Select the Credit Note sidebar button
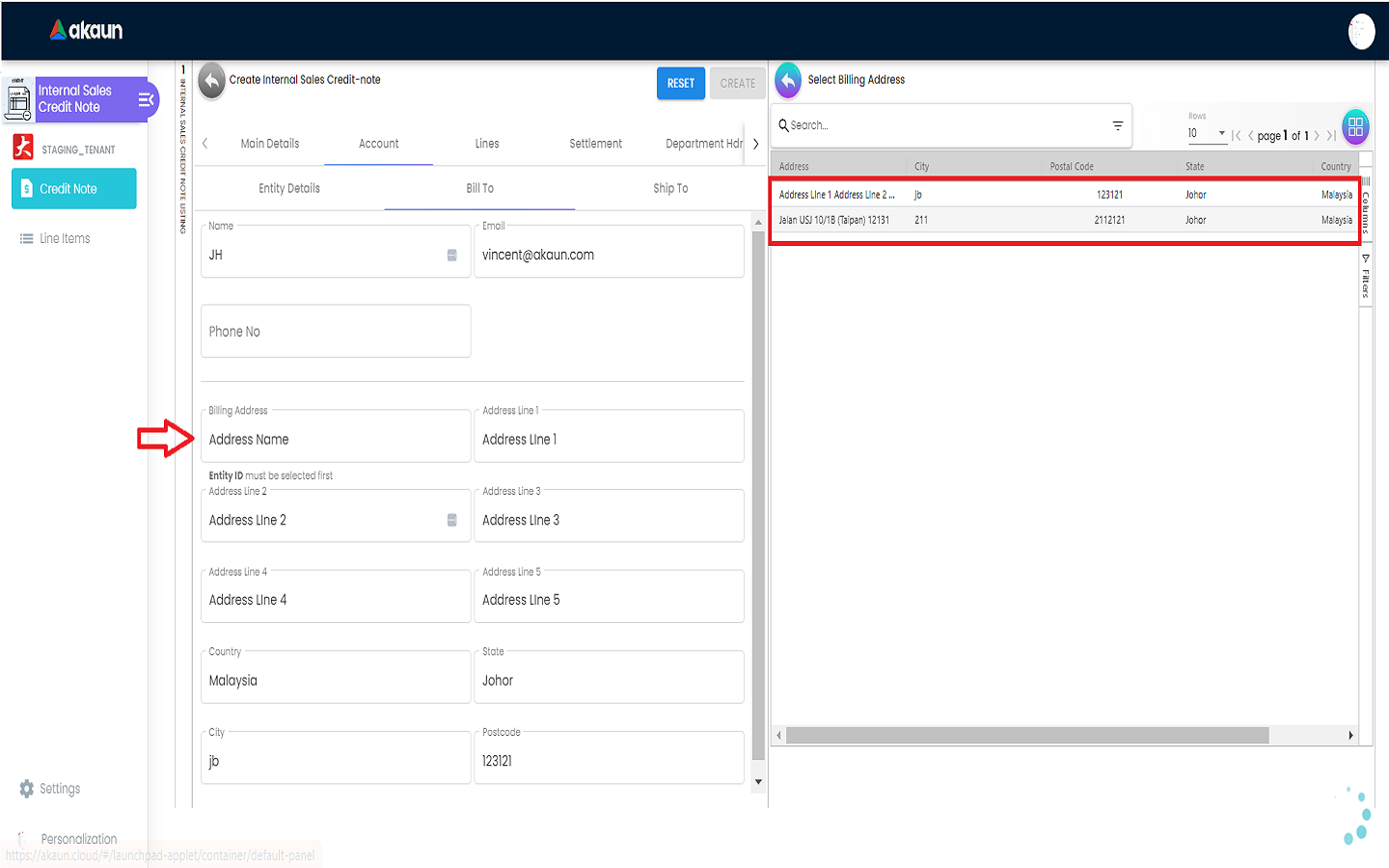1389x868 pixels. coord(74,189)
